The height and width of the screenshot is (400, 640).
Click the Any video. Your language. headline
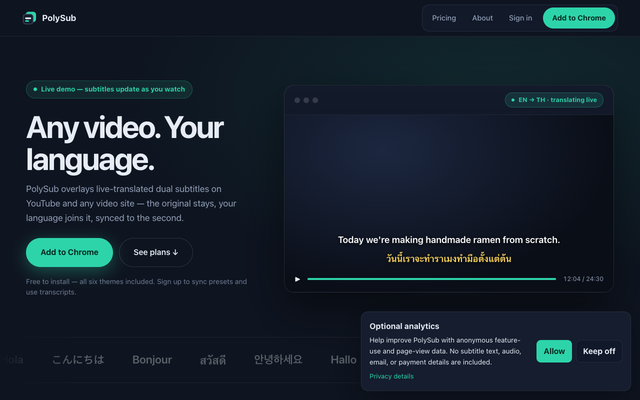(124, 144)
